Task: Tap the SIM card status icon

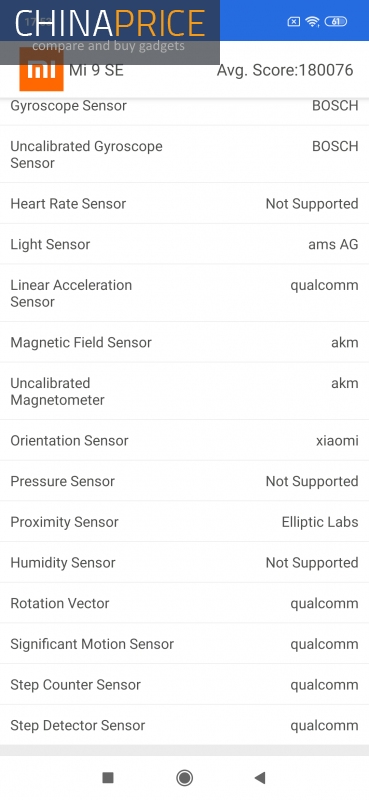Action: 293,21
